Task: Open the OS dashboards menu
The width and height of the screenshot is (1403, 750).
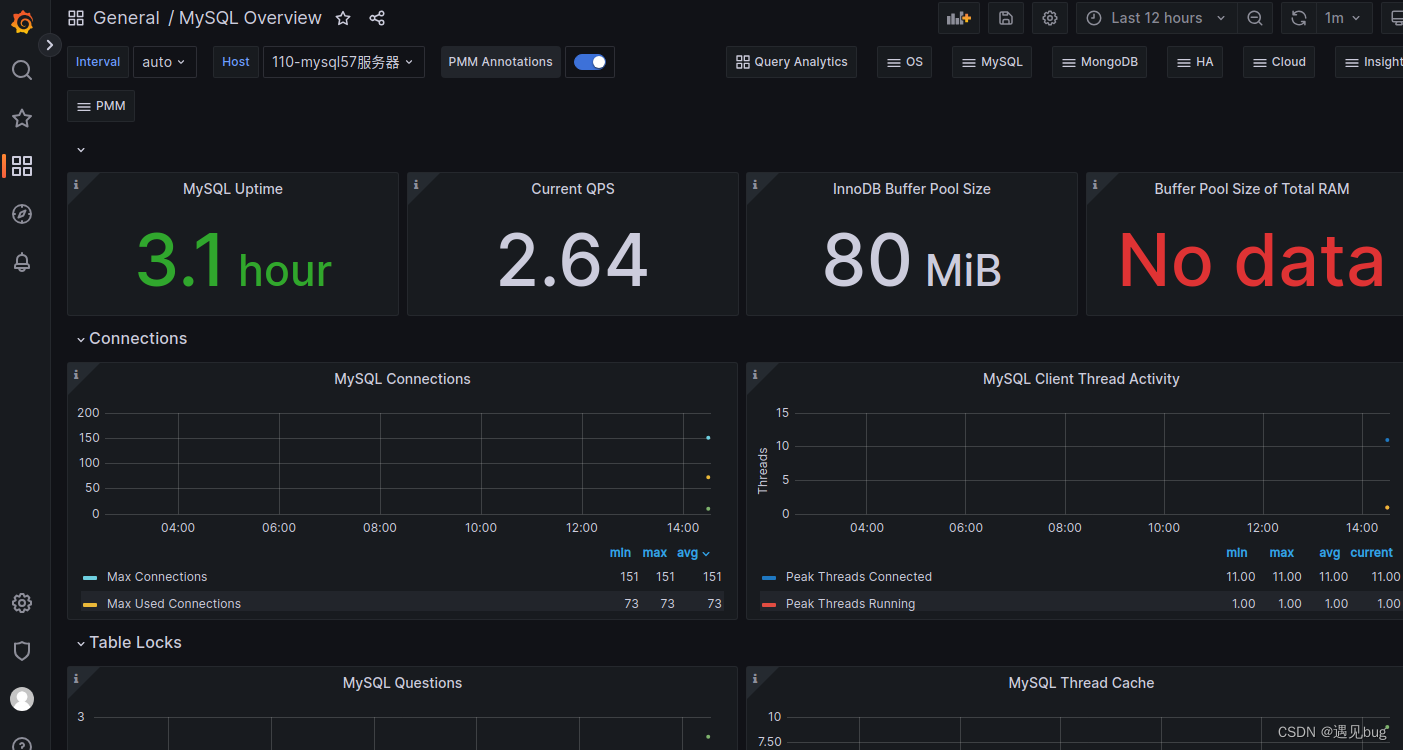Action: coord(905,62)
